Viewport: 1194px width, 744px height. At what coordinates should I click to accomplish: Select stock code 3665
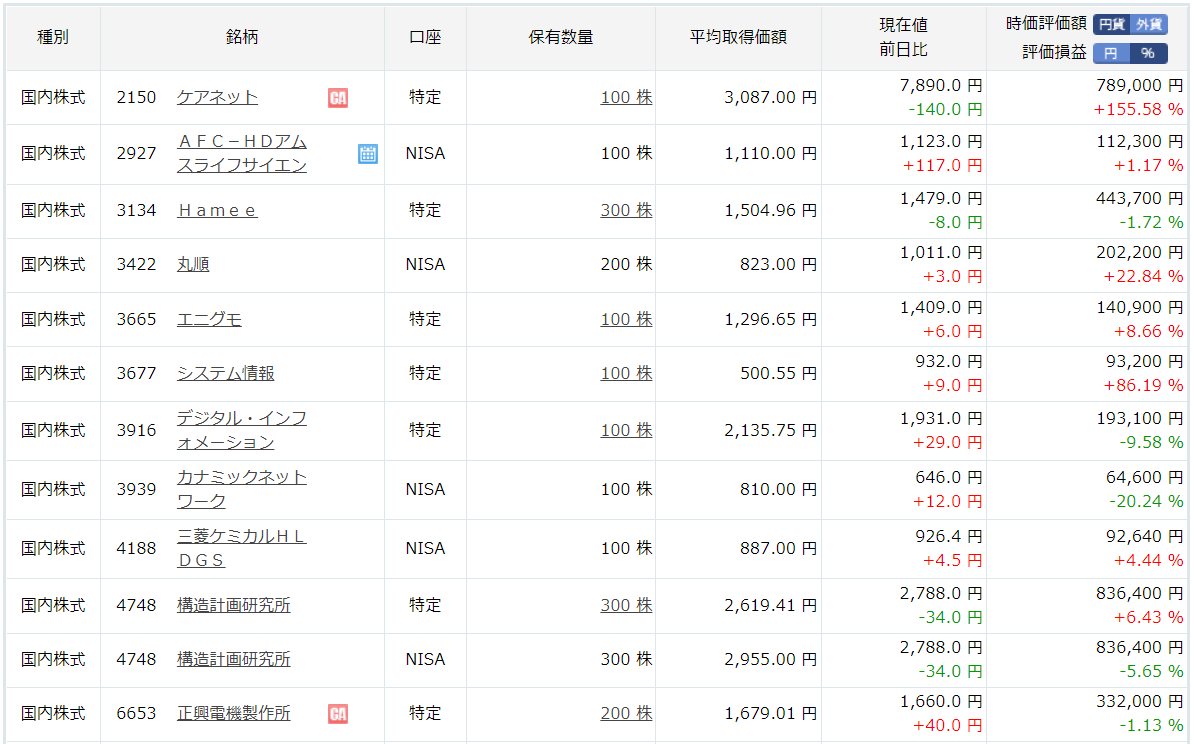click(x=136, y=319)
